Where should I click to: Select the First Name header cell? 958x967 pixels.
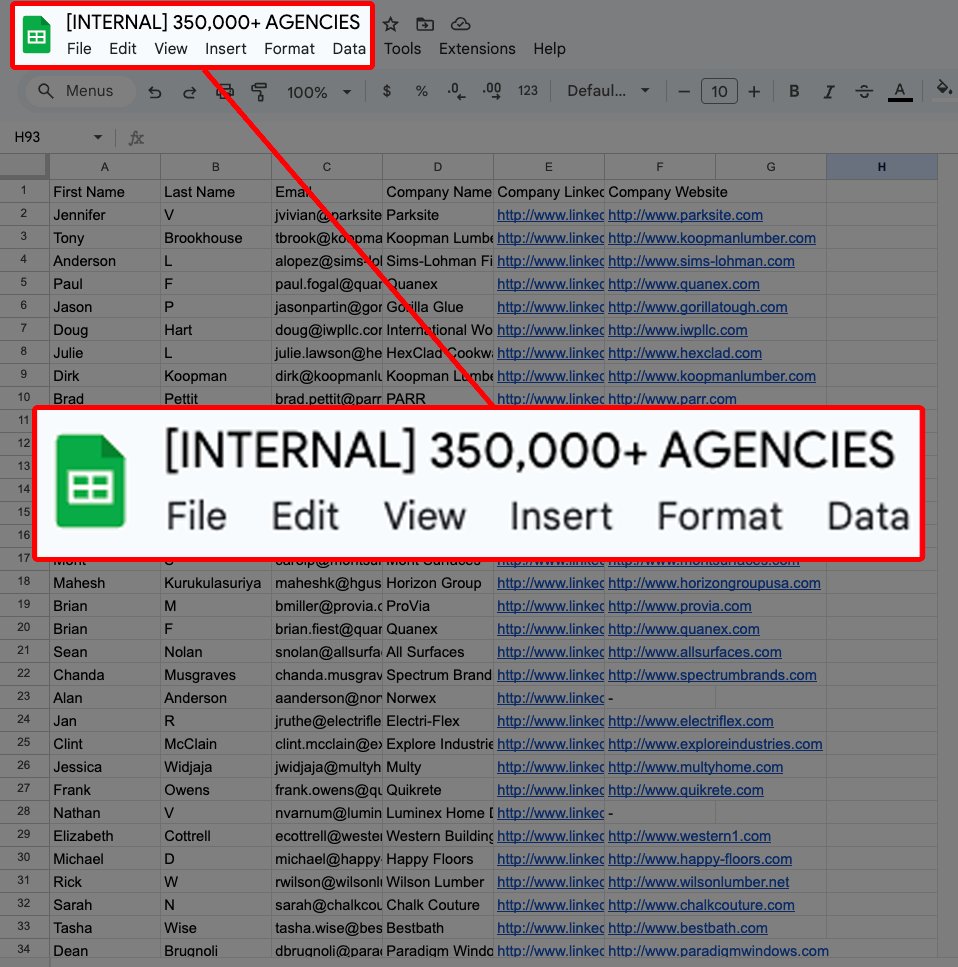[x=105, y=192]
